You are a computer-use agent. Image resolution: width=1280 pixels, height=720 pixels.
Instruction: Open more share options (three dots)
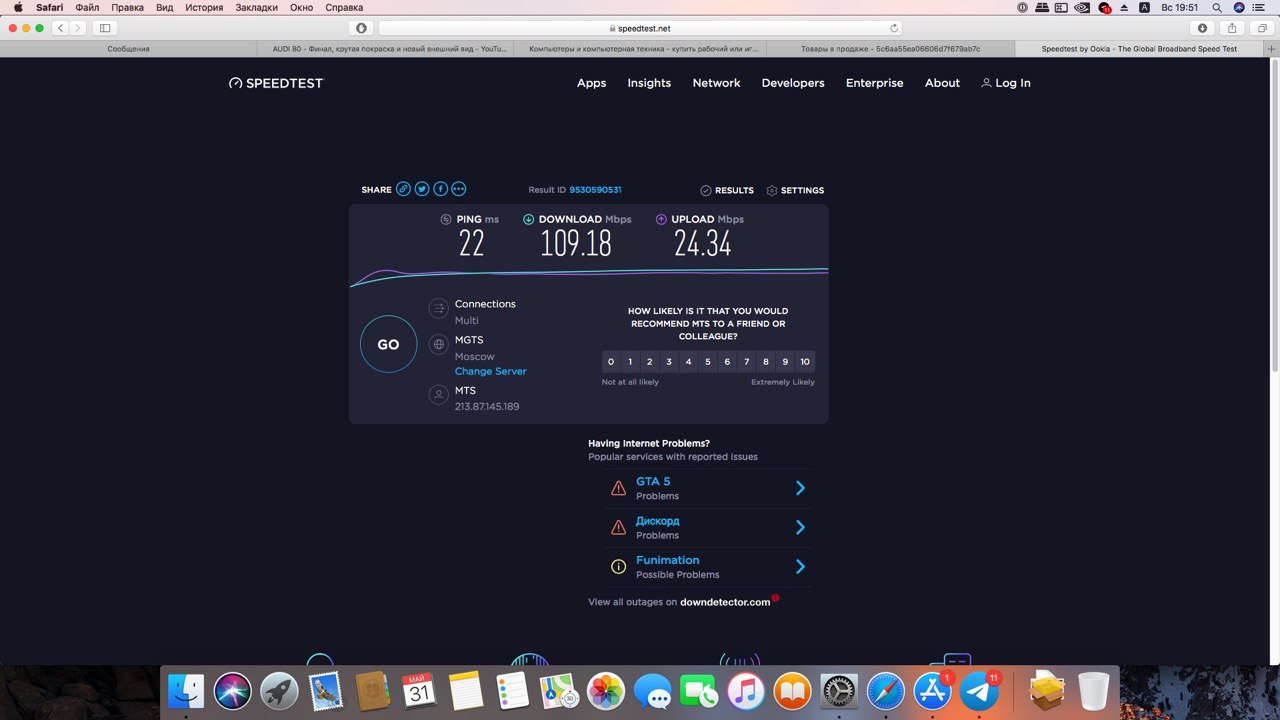[x=459, y=189]
